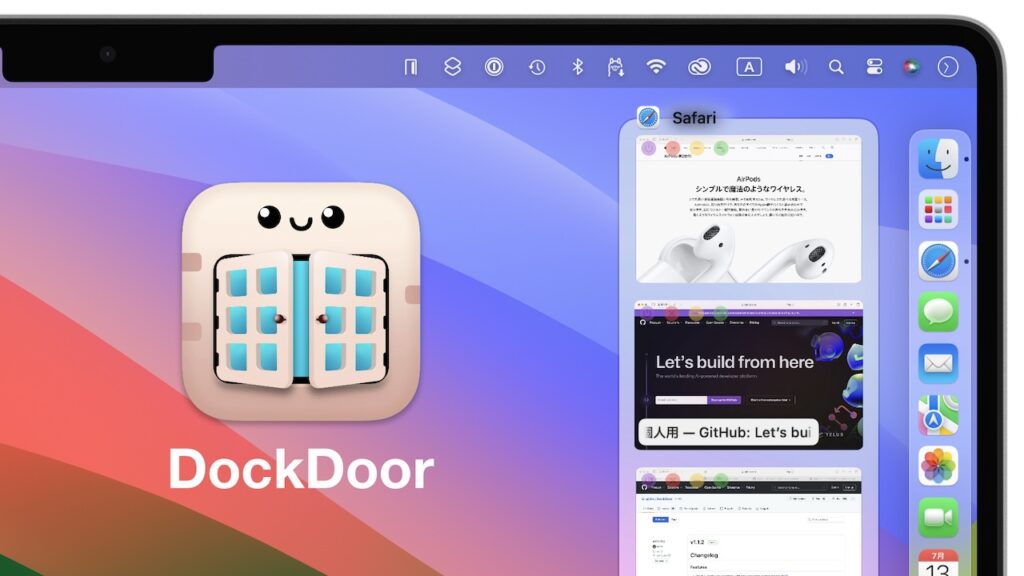1024x576 pixels.
Task: Open the input source 'A' menu
Action: (x=747, y=67)
